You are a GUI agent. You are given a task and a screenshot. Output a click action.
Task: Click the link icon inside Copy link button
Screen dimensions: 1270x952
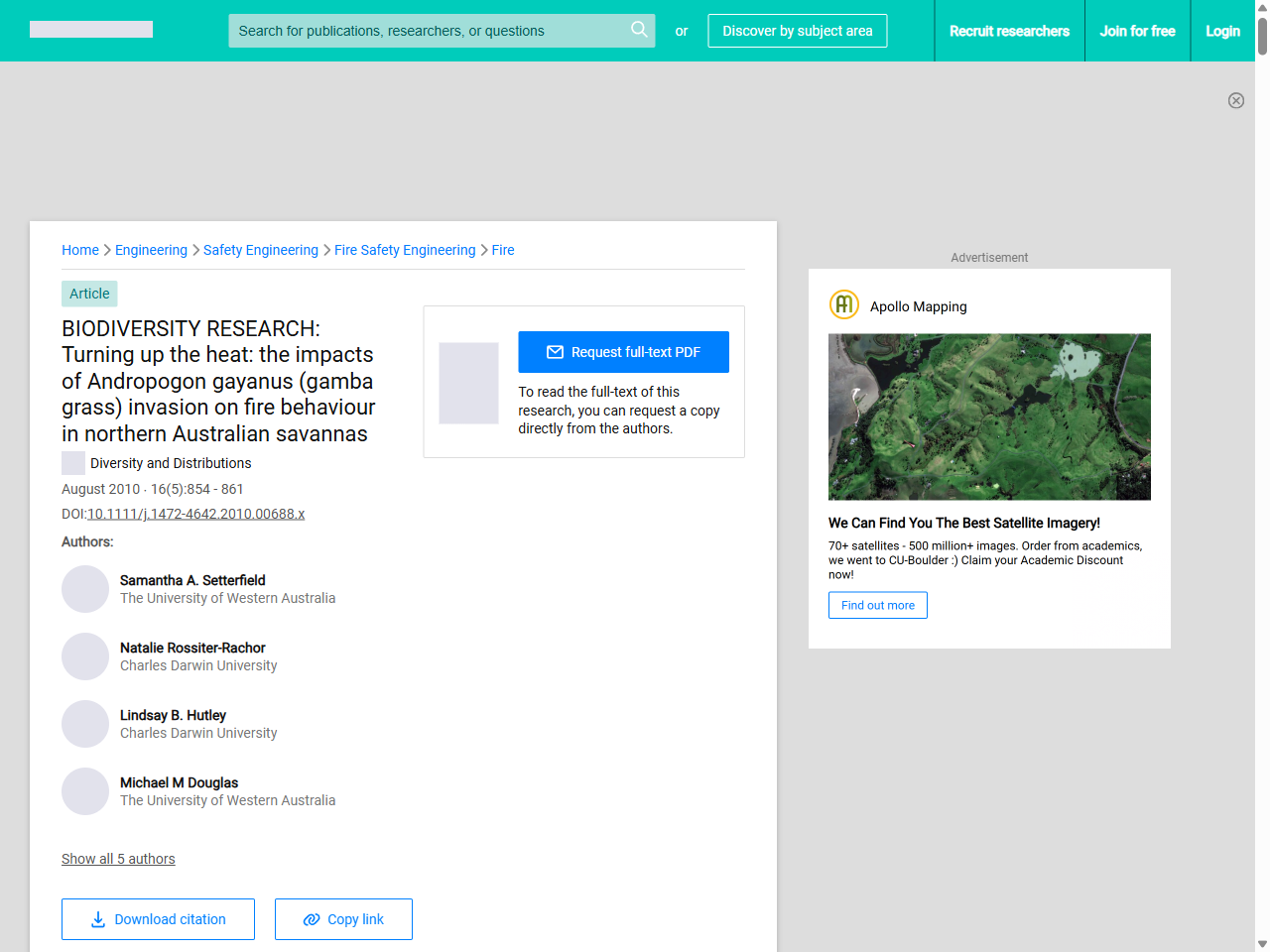[310, 919]
